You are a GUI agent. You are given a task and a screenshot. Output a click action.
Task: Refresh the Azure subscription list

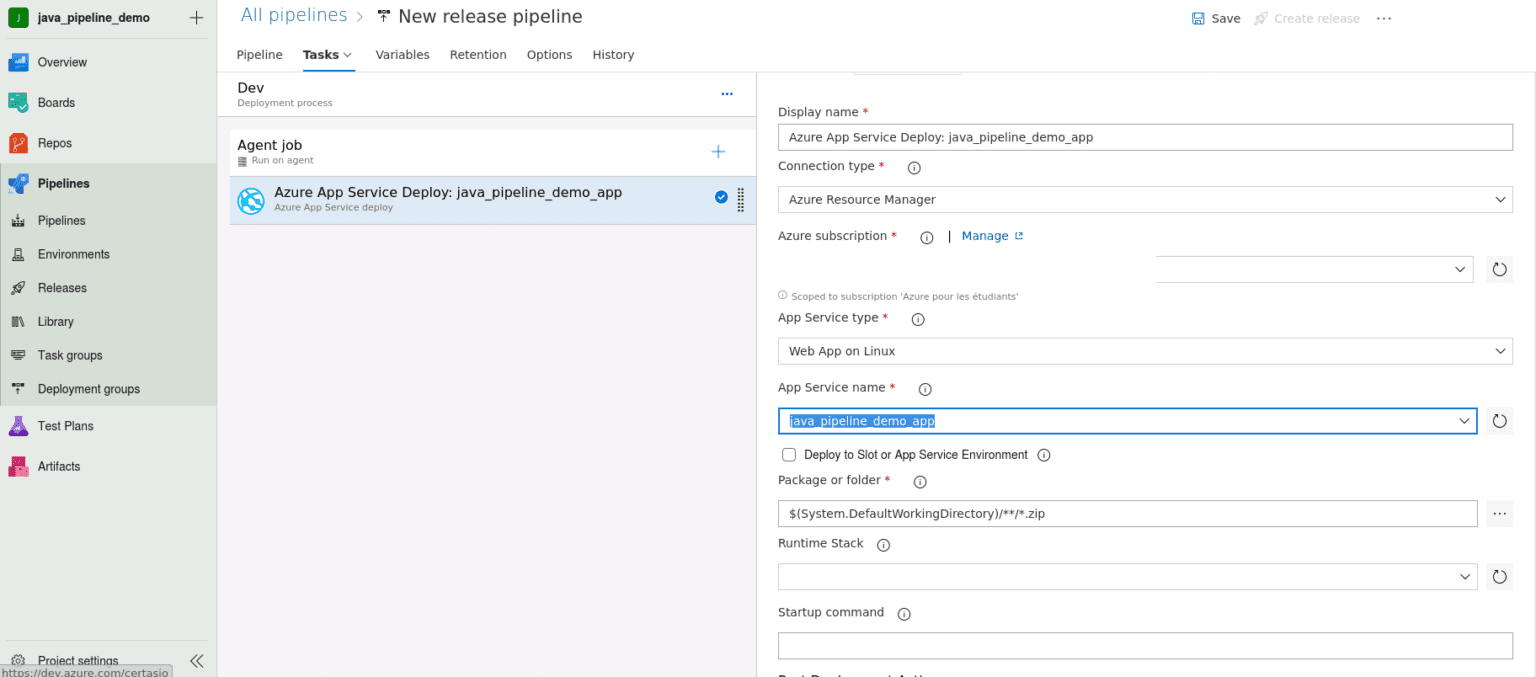1499,269
